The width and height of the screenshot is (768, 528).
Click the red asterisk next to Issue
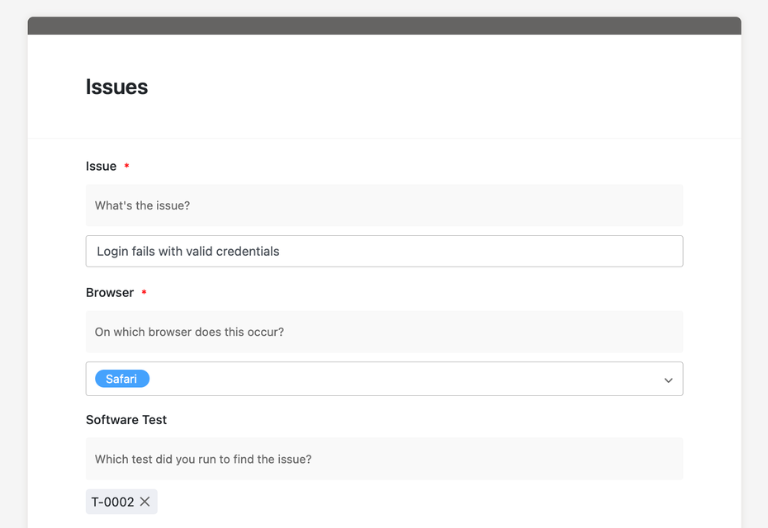tap(127, 167)
